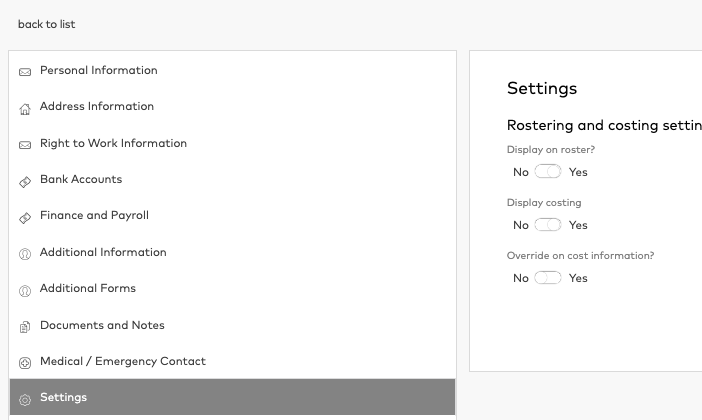Click the medical cross icon for Emergency Contact
702x420 pixels.
(25, 363)
